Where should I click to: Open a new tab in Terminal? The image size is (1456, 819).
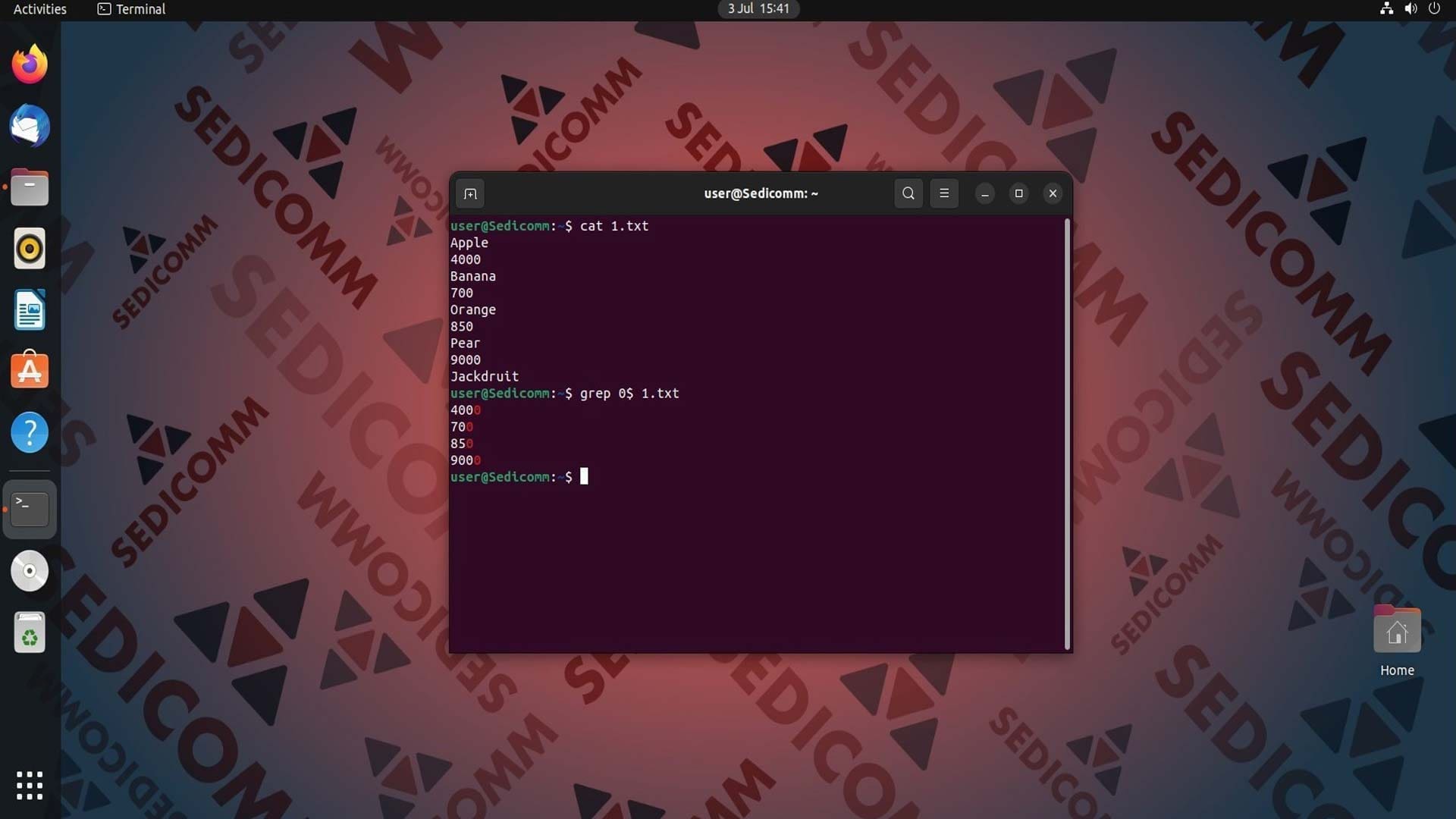(470, 193)
